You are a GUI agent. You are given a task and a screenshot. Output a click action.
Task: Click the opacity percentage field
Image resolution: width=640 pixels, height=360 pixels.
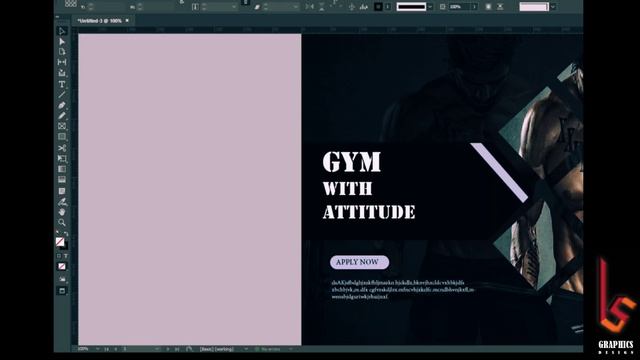pyautogui.click(x=459, y=7)
